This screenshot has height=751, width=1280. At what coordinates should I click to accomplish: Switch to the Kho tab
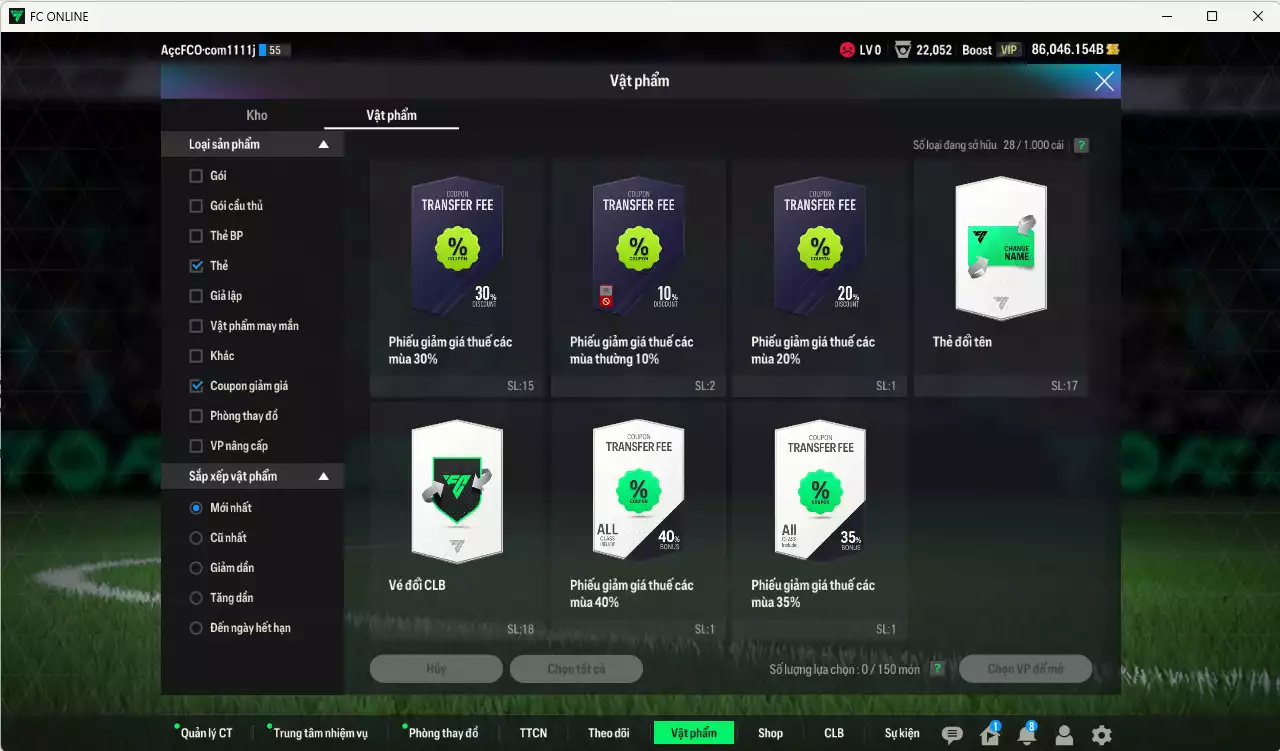coord(256,115)
